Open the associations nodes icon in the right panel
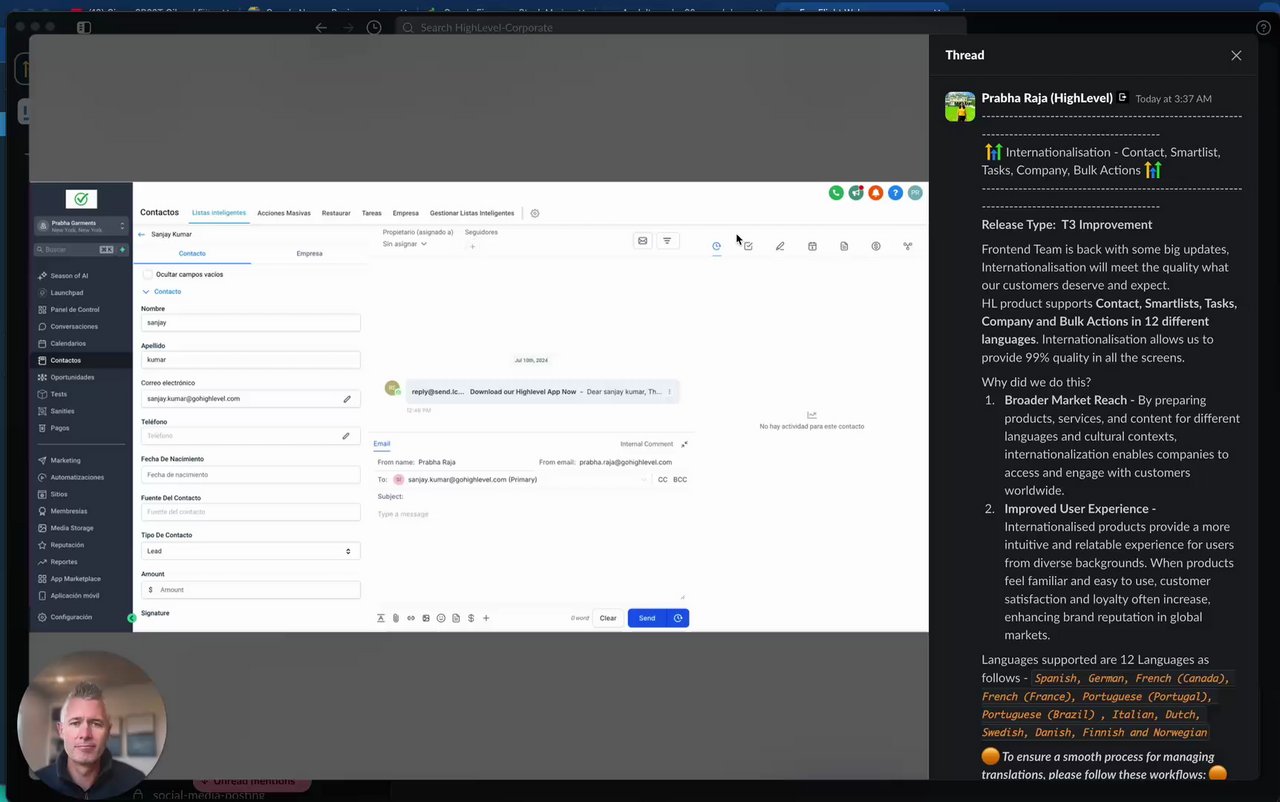This screenshot has width=1280, height=802. (x=908, y=246)
